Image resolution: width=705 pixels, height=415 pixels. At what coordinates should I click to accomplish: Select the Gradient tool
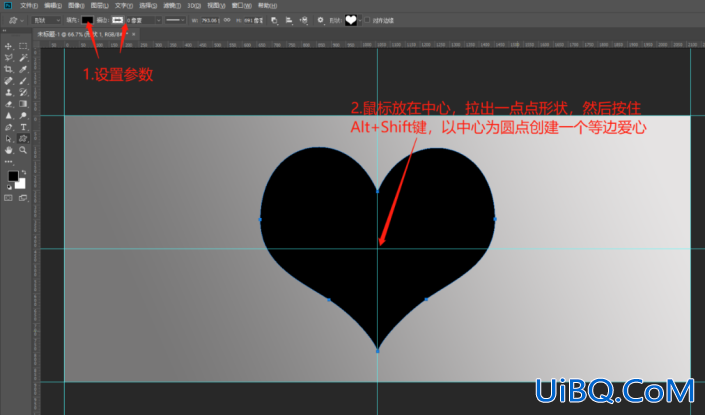pos(23,104)
